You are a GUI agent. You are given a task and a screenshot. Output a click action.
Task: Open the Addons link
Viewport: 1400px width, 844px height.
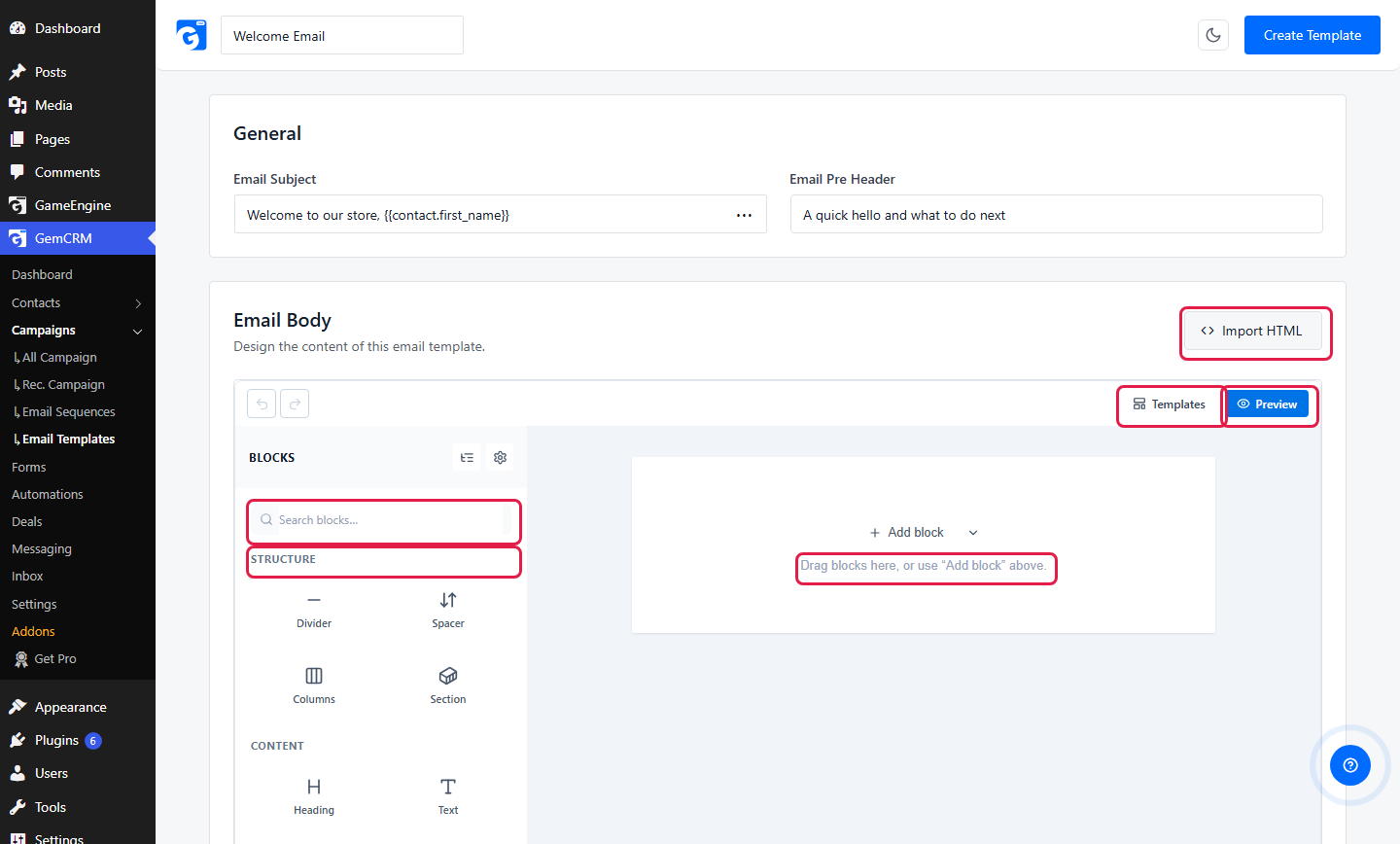[x=33, y=631]
